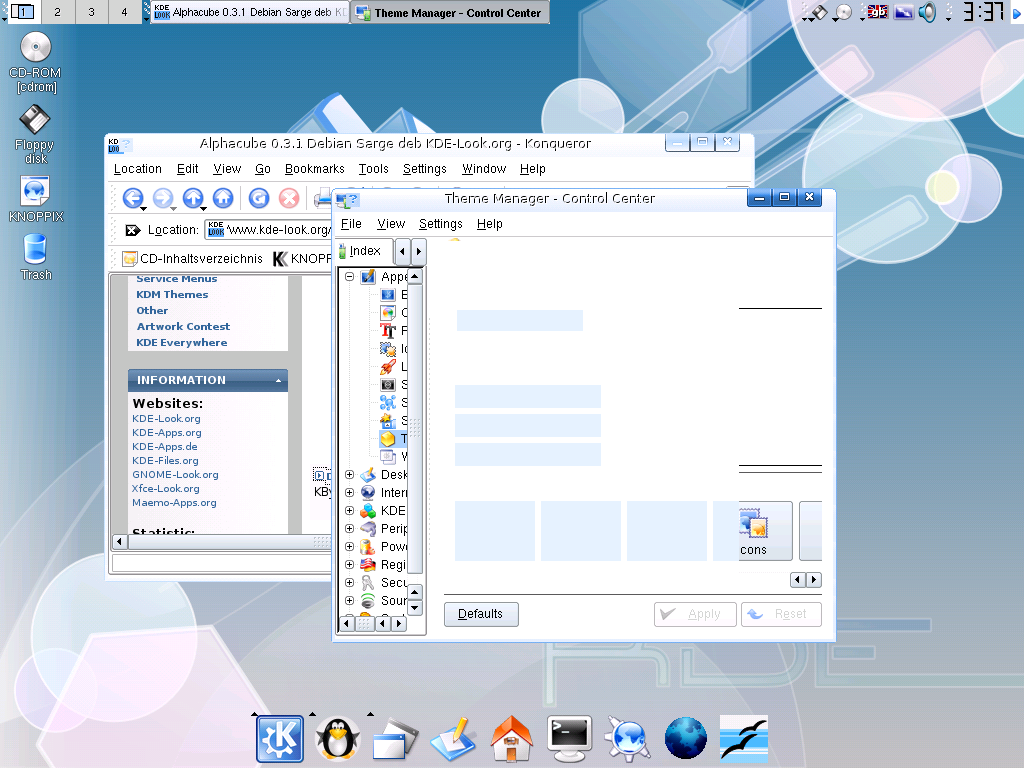Open Konqueror Bookmarks menu
Image resolution: width=1024 pixels, height=768 pixels.
pos(315,168)
